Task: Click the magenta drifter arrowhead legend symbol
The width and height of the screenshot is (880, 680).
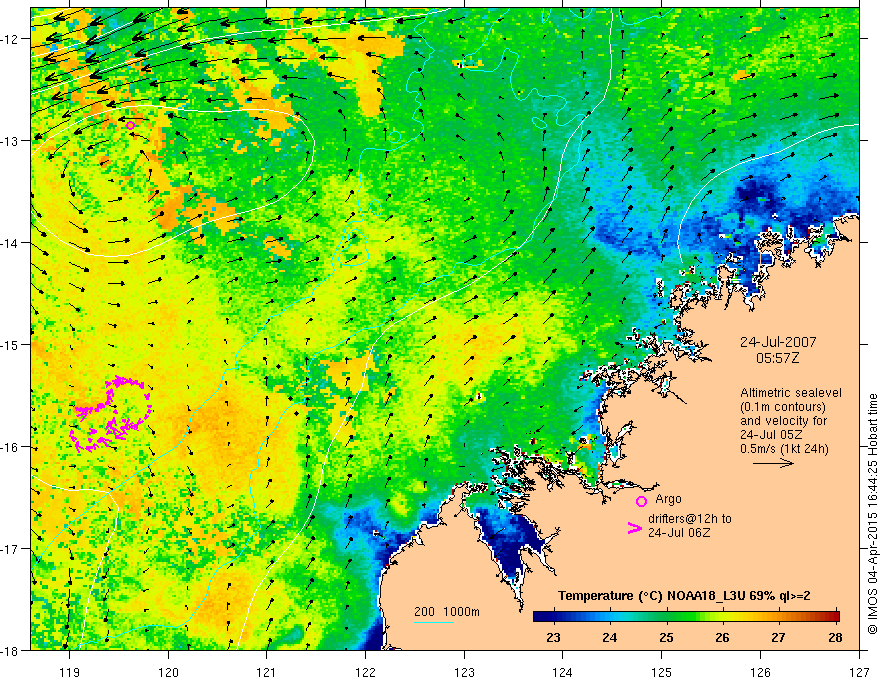Action: (635, 528)
